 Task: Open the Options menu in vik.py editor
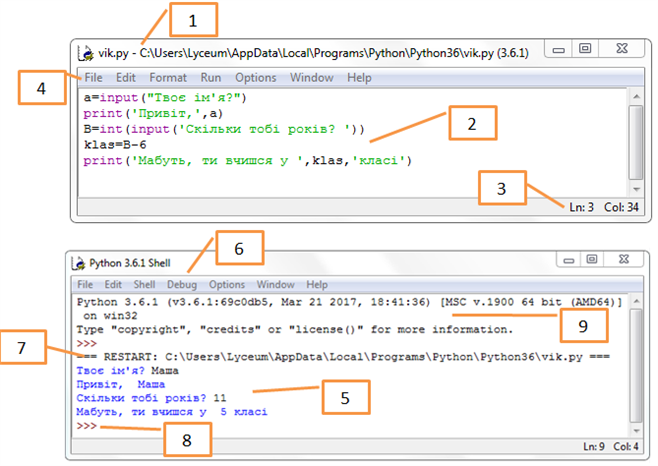255,77
